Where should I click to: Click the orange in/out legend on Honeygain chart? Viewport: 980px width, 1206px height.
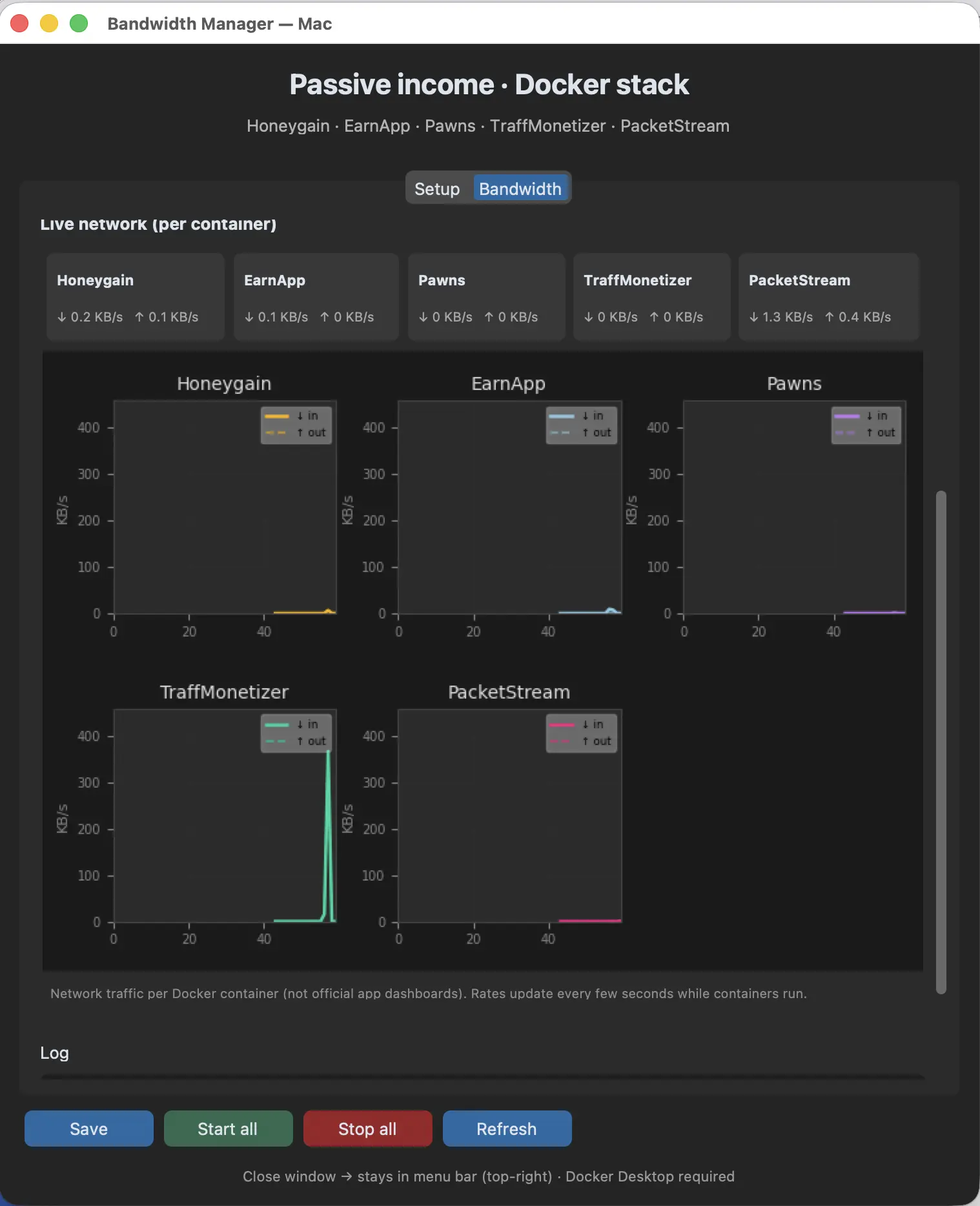point(296,425)
